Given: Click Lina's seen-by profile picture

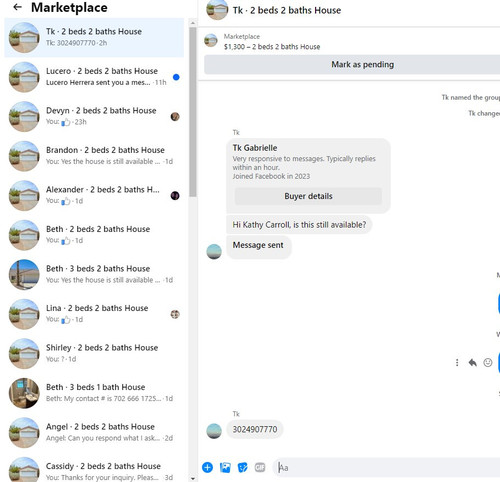Looking at the screenshot, I should point(175,314).
